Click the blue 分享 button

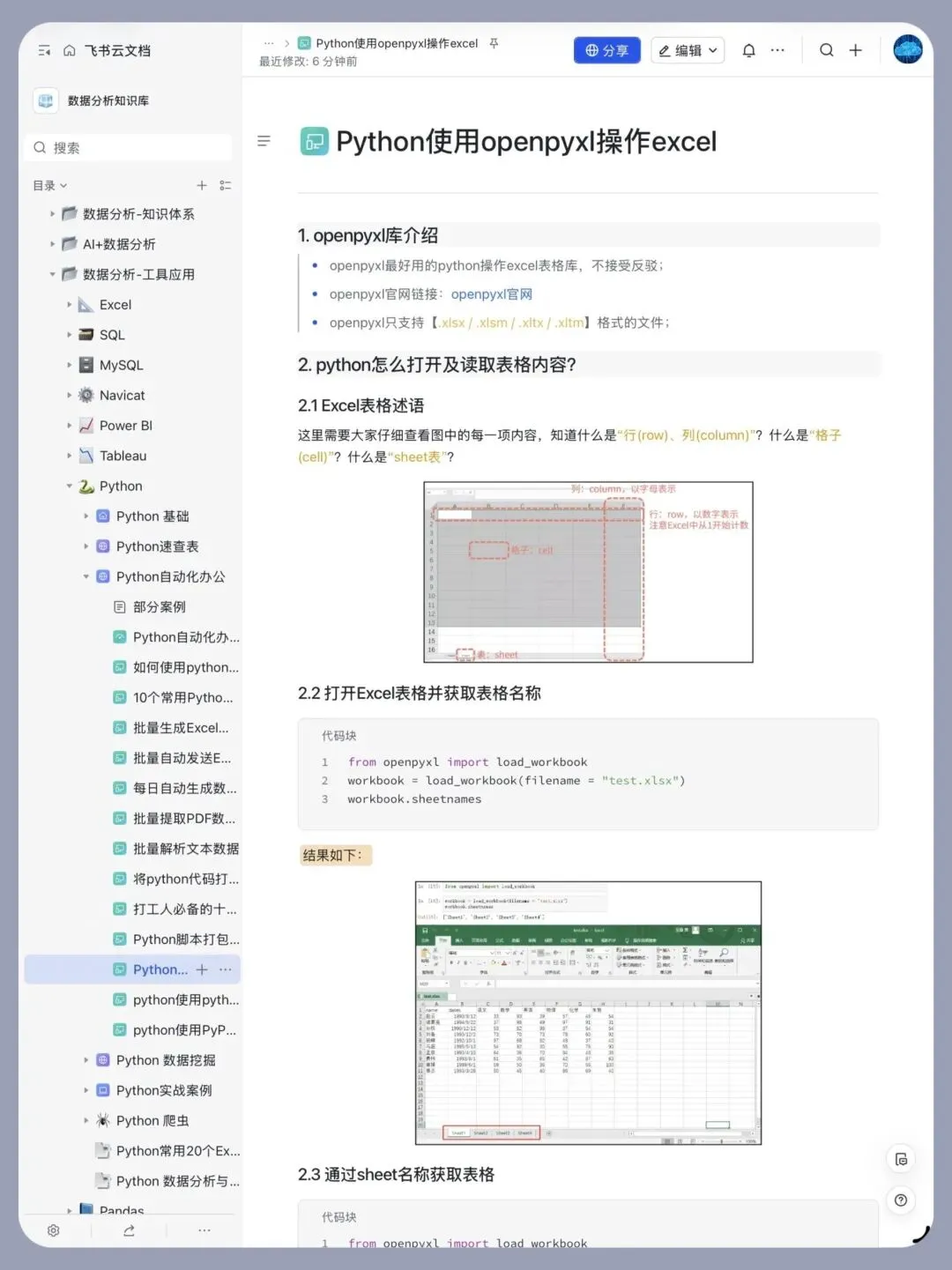[606, 50]
